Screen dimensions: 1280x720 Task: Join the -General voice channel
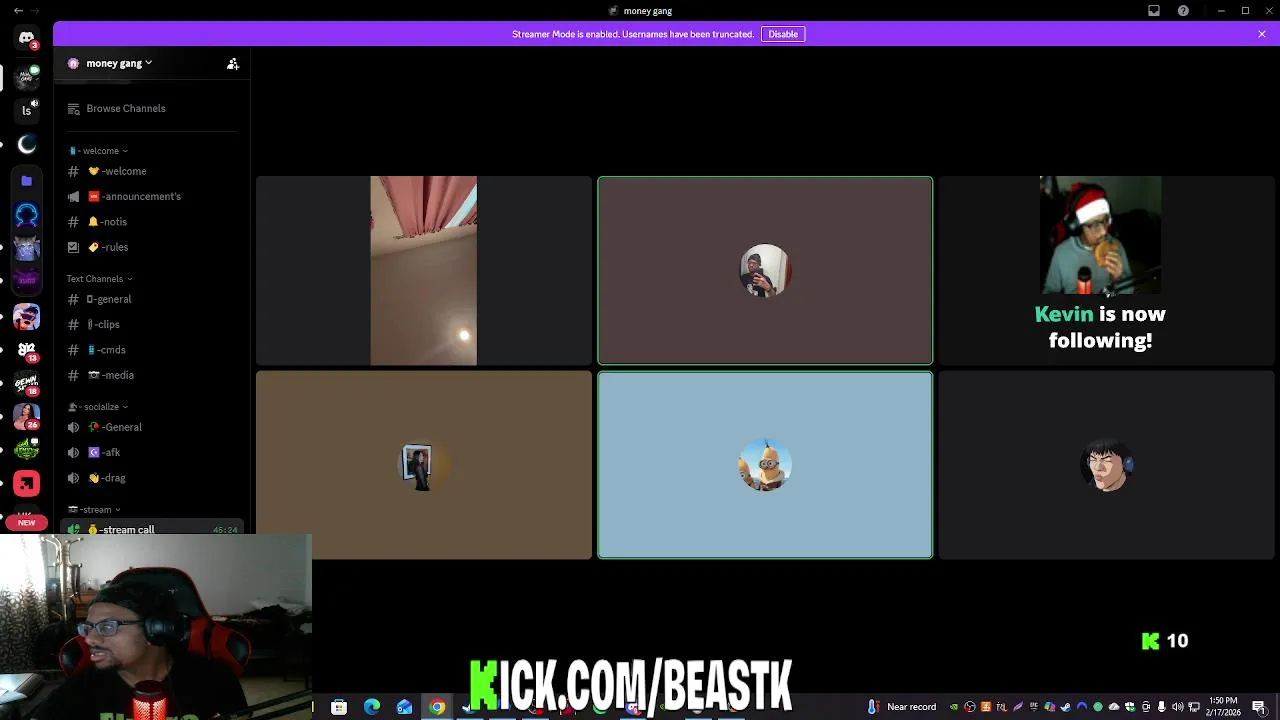[150, 427]
